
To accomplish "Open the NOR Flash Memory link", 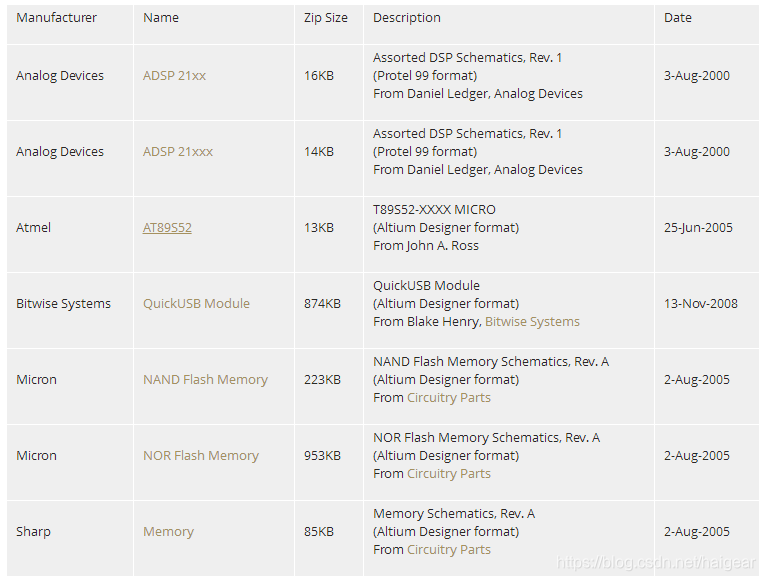I will [200, 456].
